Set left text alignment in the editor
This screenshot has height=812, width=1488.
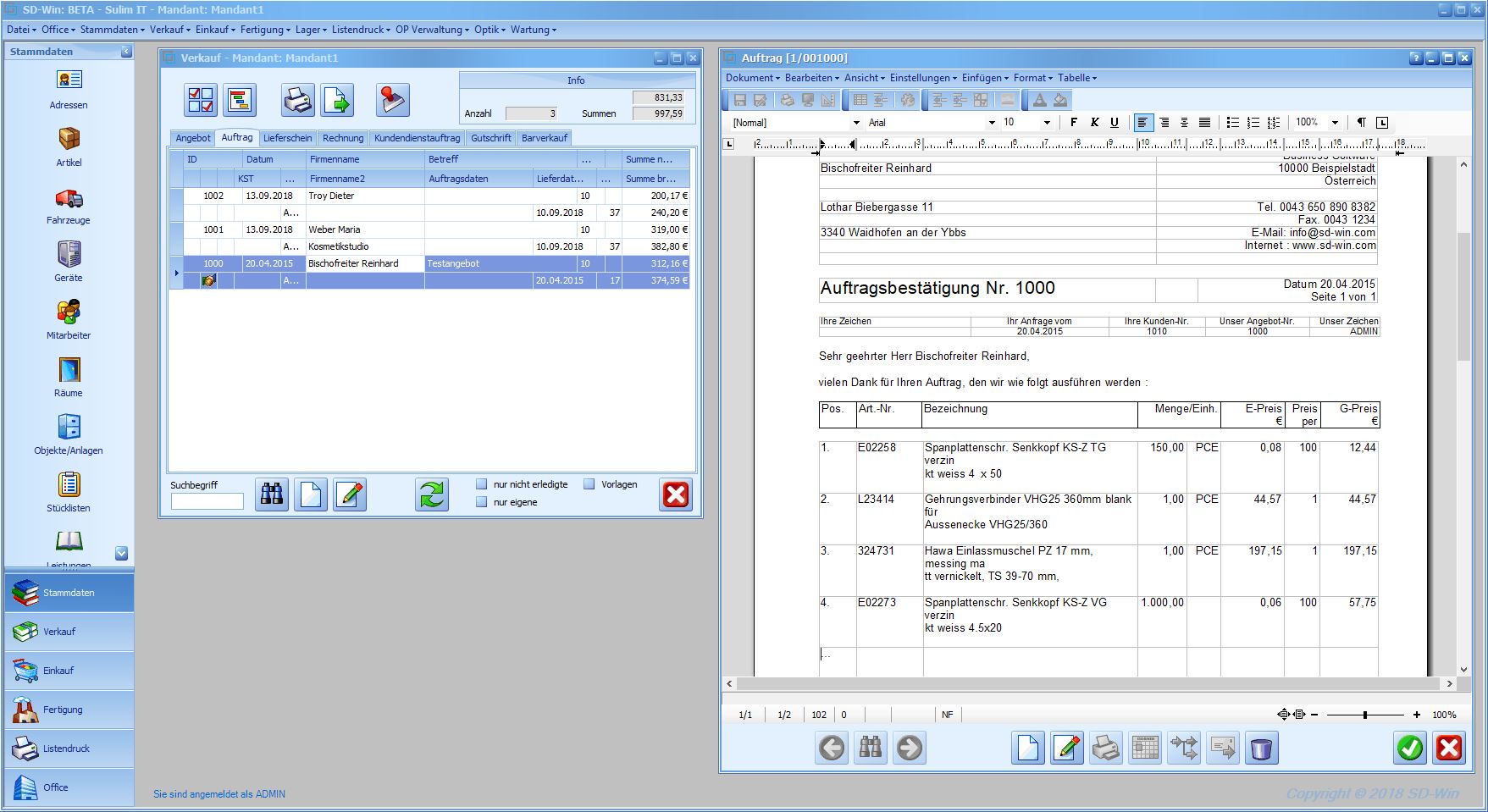pos(1143,123)
